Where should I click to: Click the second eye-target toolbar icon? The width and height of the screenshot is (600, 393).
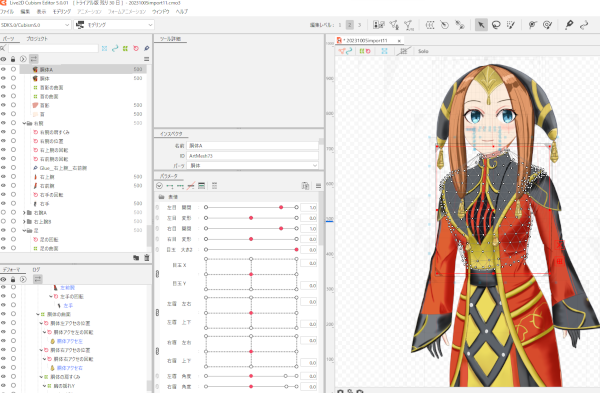pos(547,25)
